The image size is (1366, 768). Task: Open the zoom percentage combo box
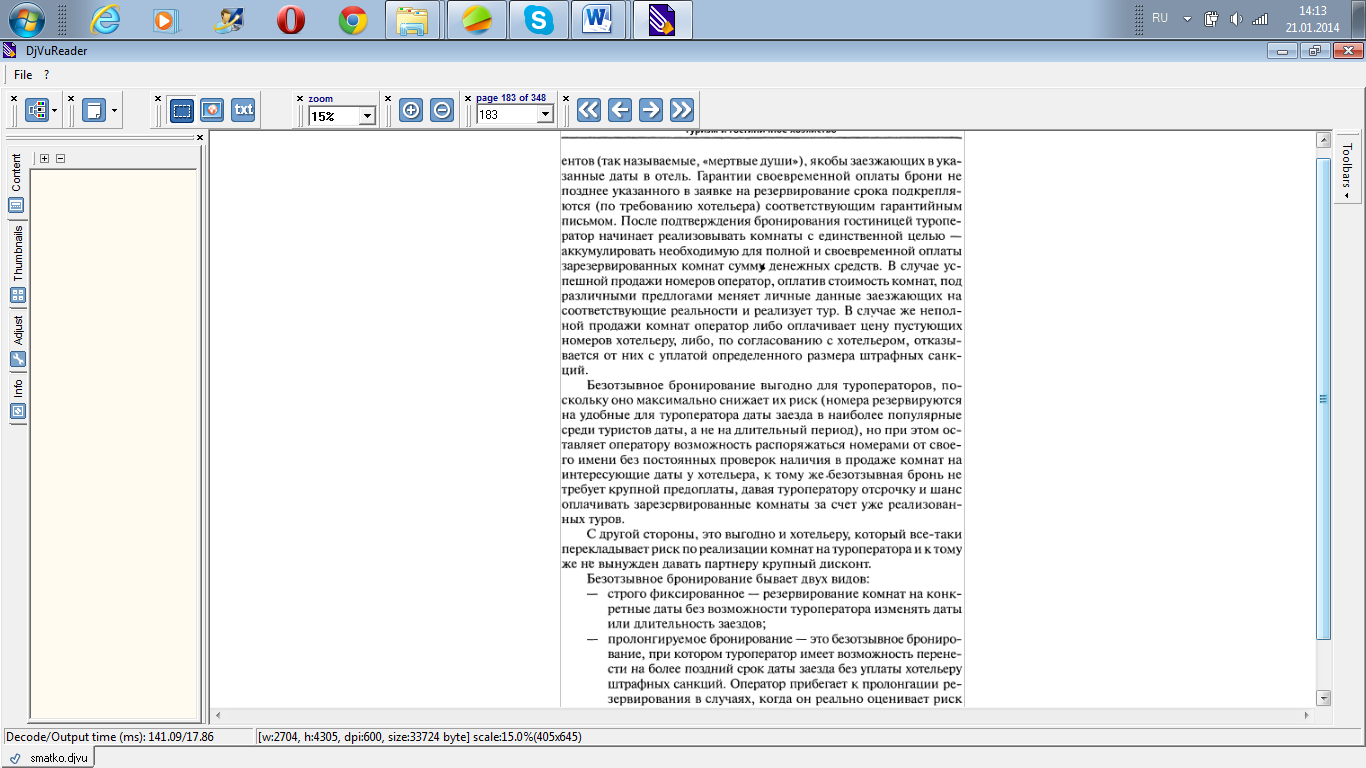(x=341, y=116)
